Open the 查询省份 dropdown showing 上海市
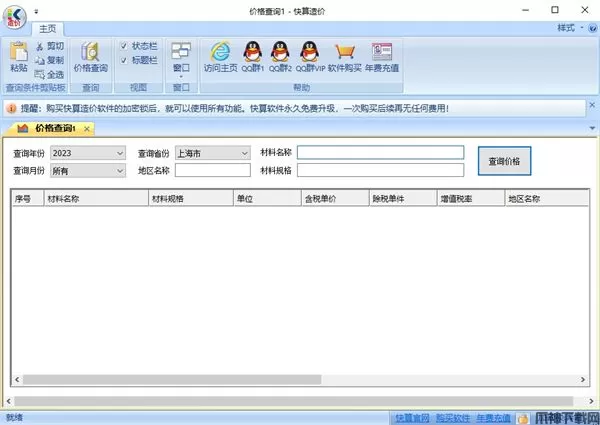Image resolution: width=600 pixels, height=425 pixels. click(213, 153)
